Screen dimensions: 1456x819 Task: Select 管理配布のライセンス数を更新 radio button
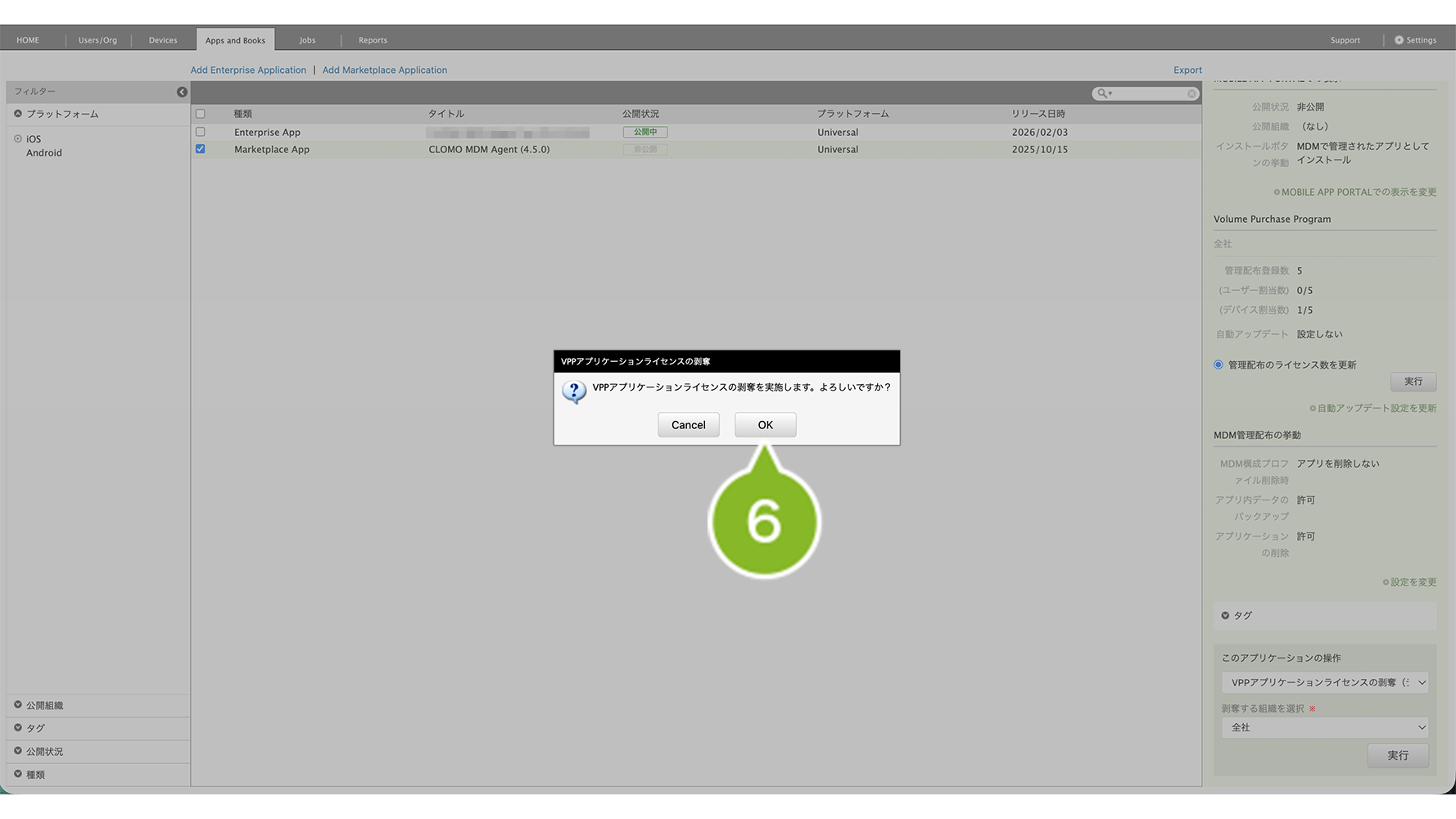tap(1219, 365)
